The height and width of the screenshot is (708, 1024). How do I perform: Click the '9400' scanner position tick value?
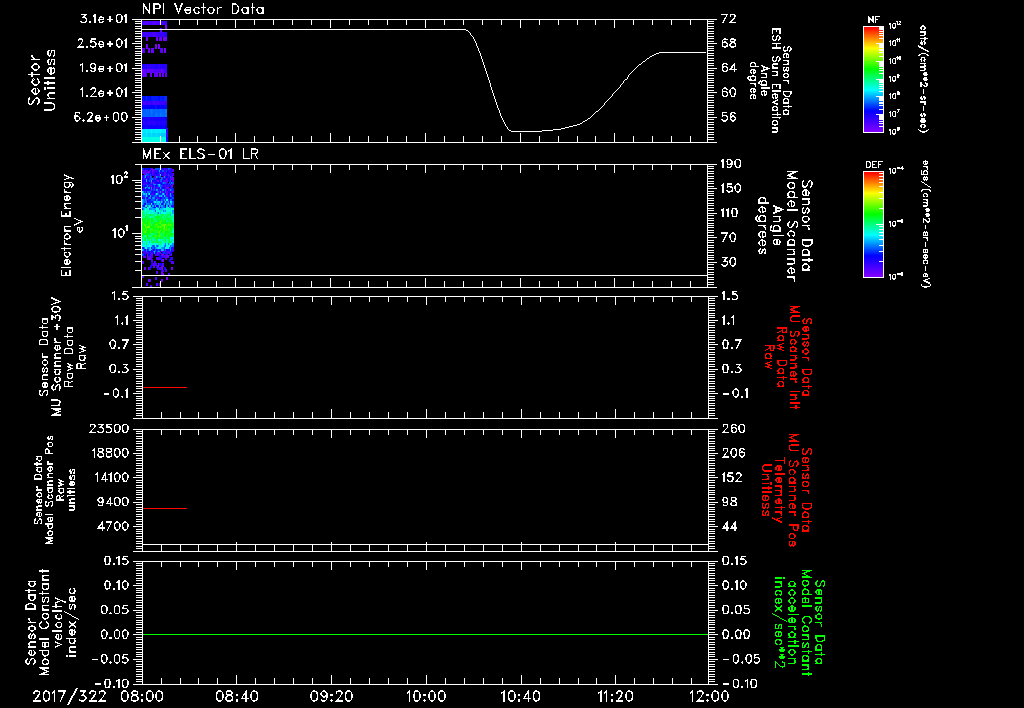tap(113, 502)
